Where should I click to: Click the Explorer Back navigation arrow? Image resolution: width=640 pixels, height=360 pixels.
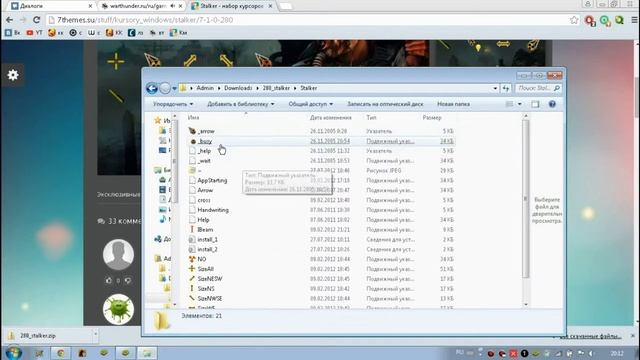pos(152,88)
